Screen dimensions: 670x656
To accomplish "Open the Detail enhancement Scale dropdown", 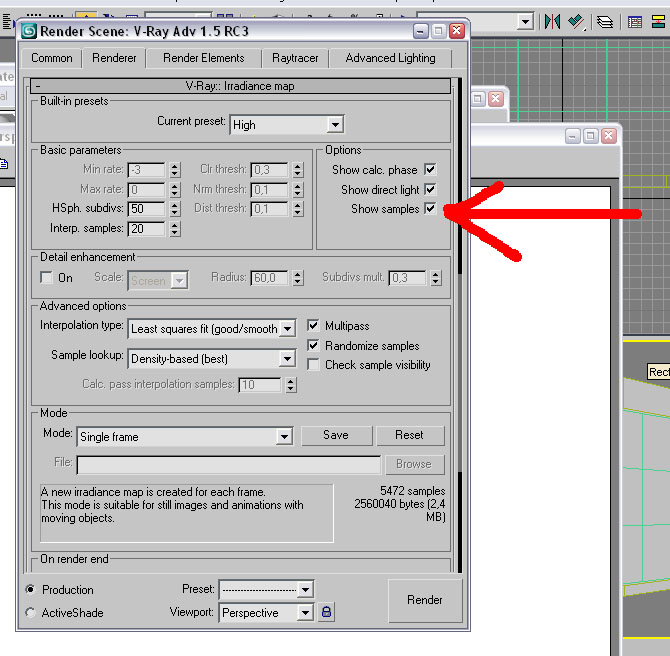I will click(x=179, y=281).
